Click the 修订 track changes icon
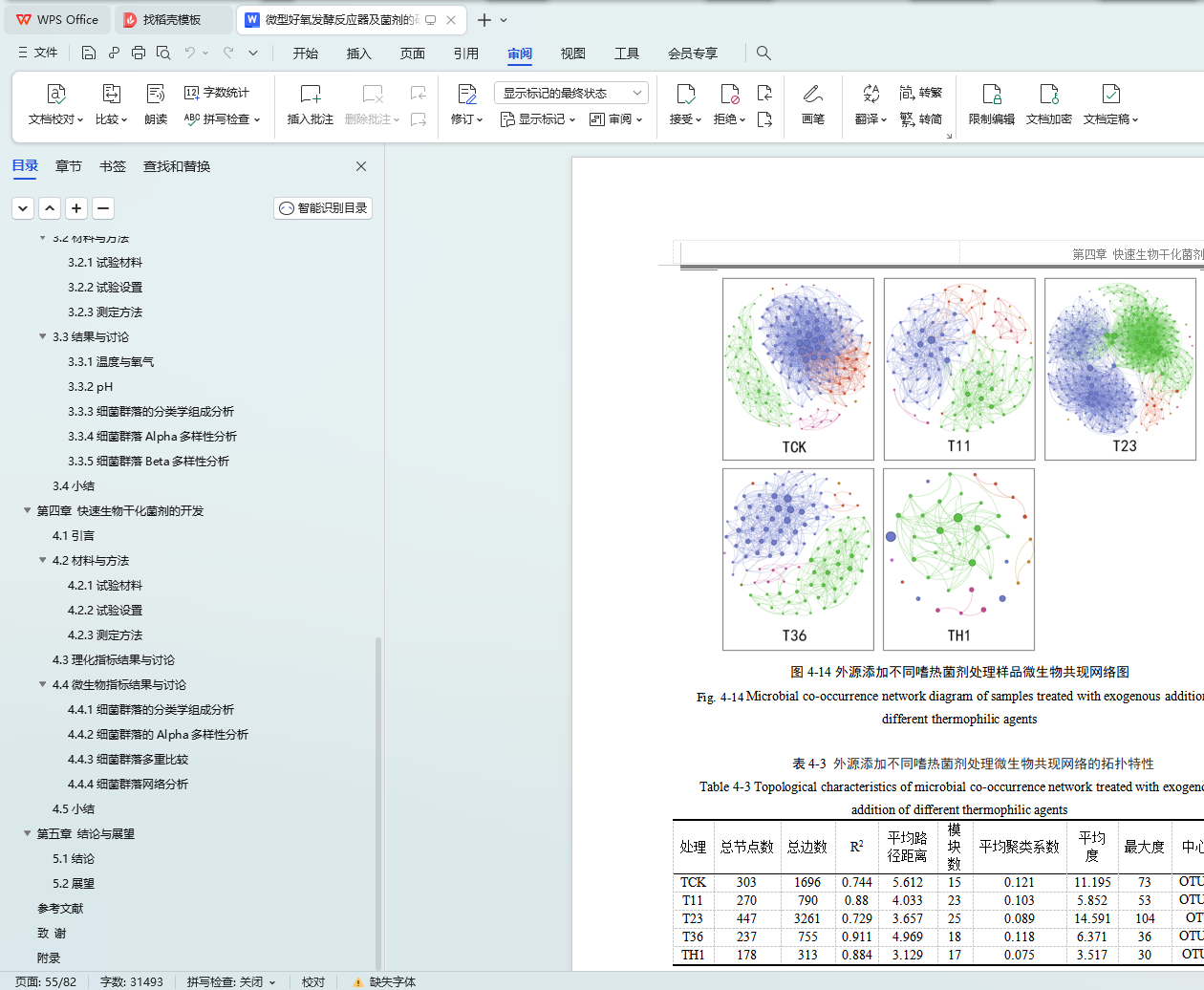This screenshot has width=1204, height=990. tap(466, 94)
